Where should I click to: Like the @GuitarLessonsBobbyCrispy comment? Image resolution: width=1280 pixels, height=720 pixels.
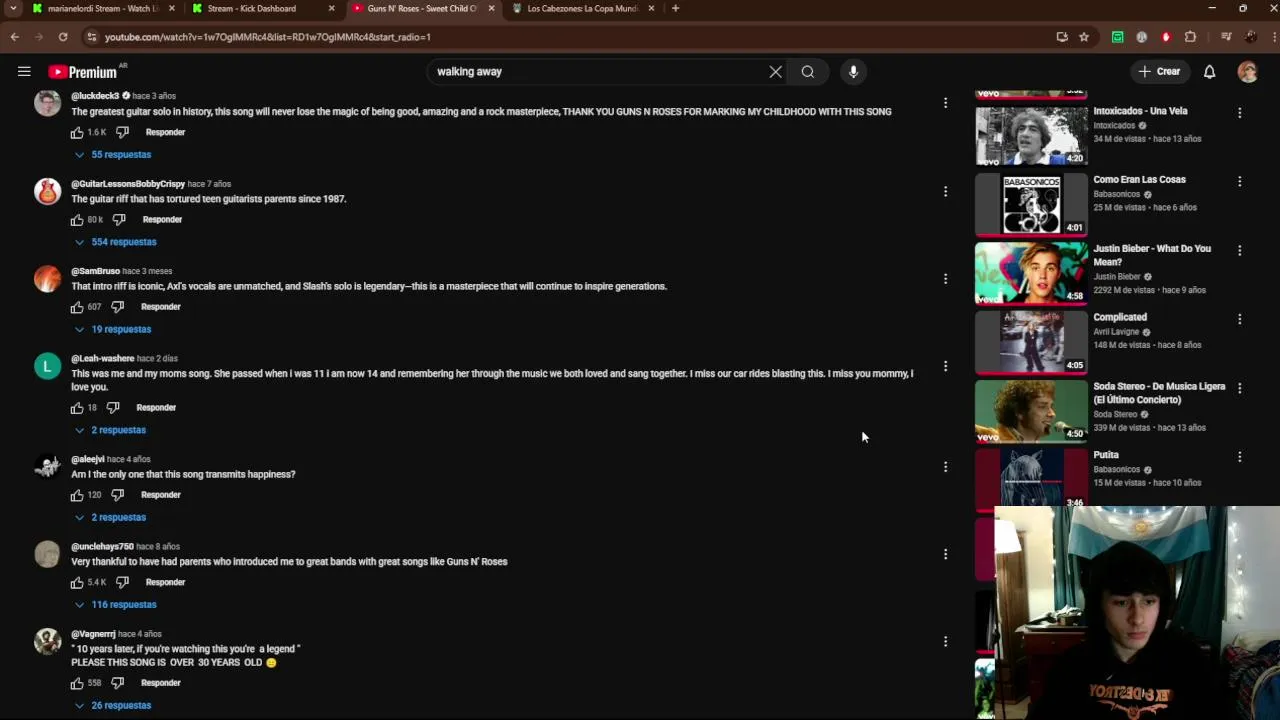pyautogui.click(x=77, y=219)
